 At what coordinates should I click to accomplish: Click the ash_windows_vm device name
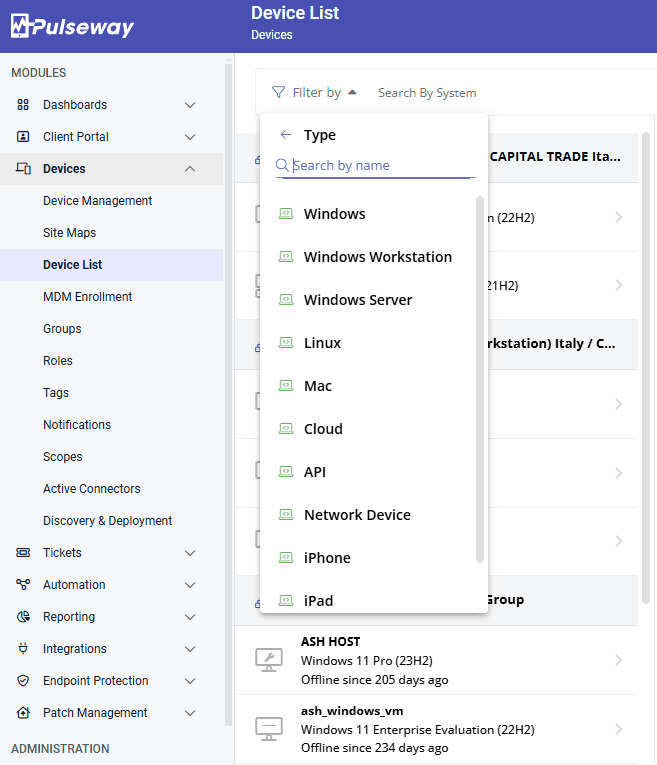point(352,711)
